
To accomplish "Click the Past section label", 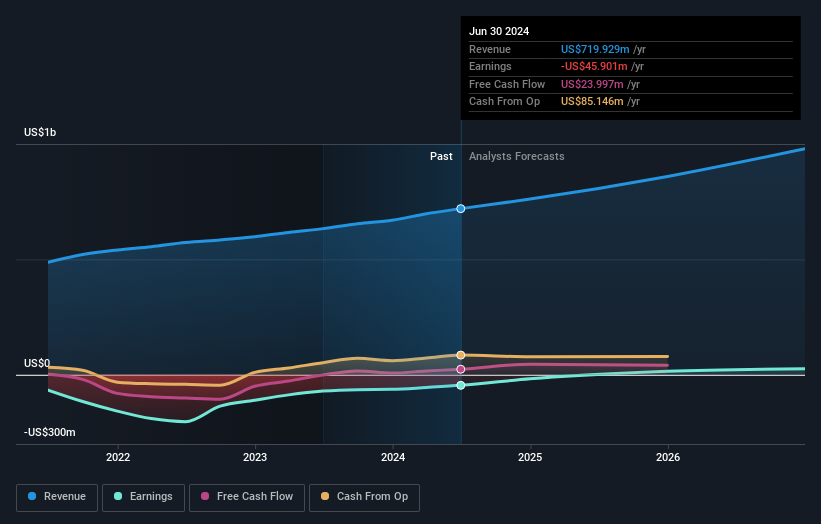I will click(441, 157).
